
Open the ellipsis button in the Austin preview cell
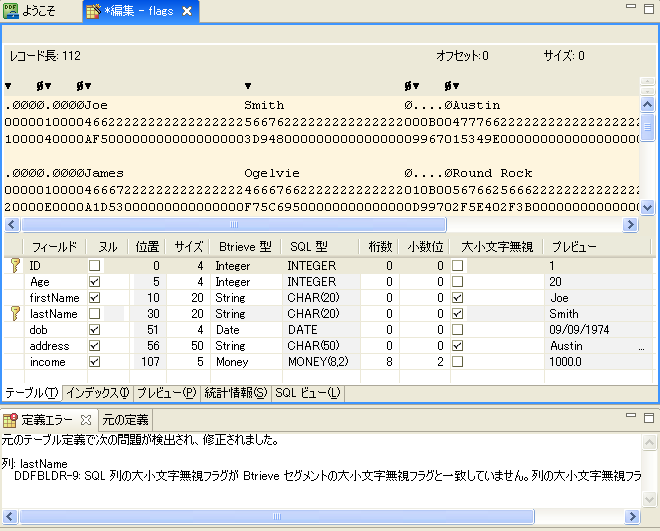[641, 346]
